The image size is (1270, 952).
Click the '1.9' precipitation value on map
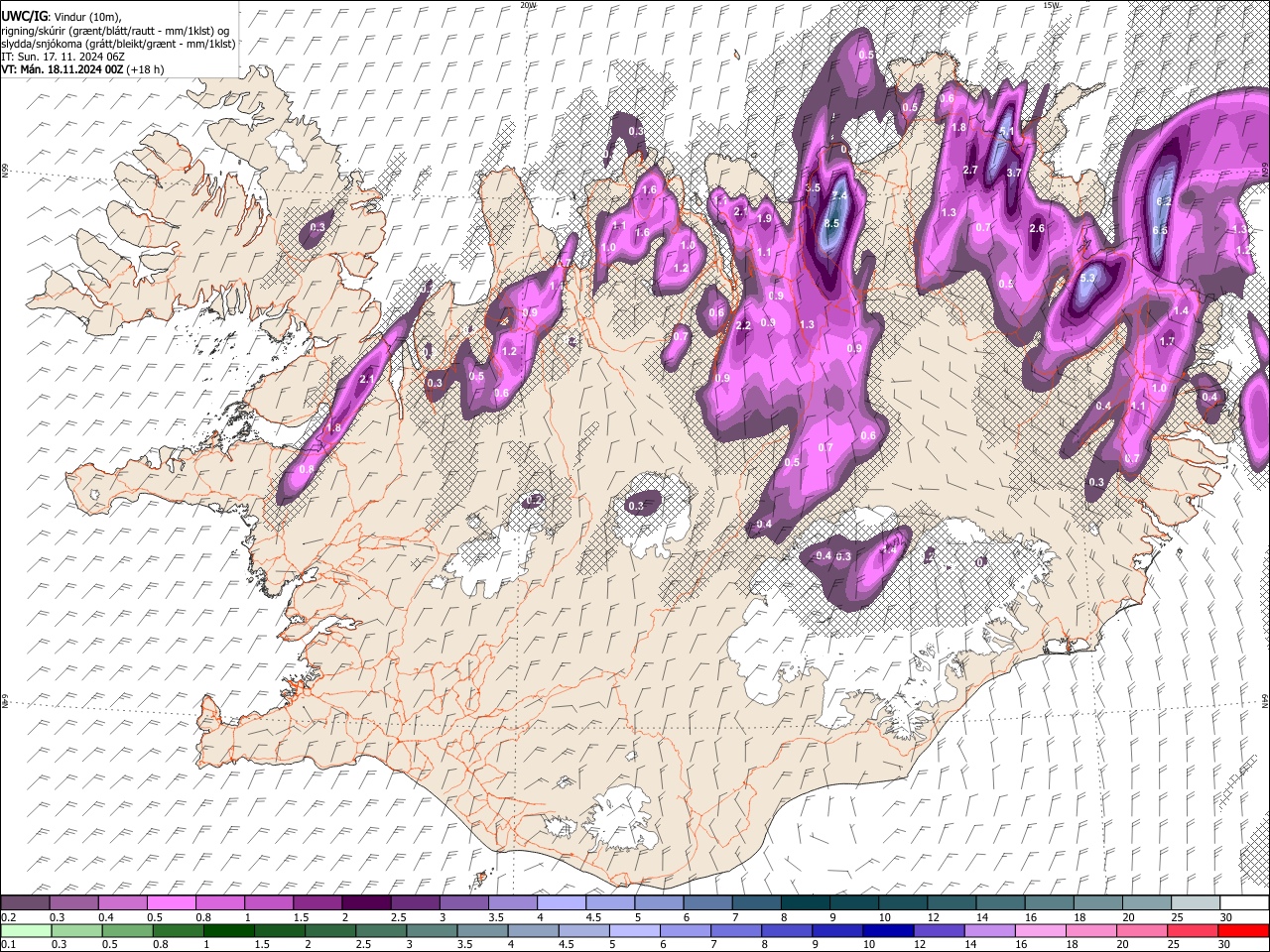point(764,218)
